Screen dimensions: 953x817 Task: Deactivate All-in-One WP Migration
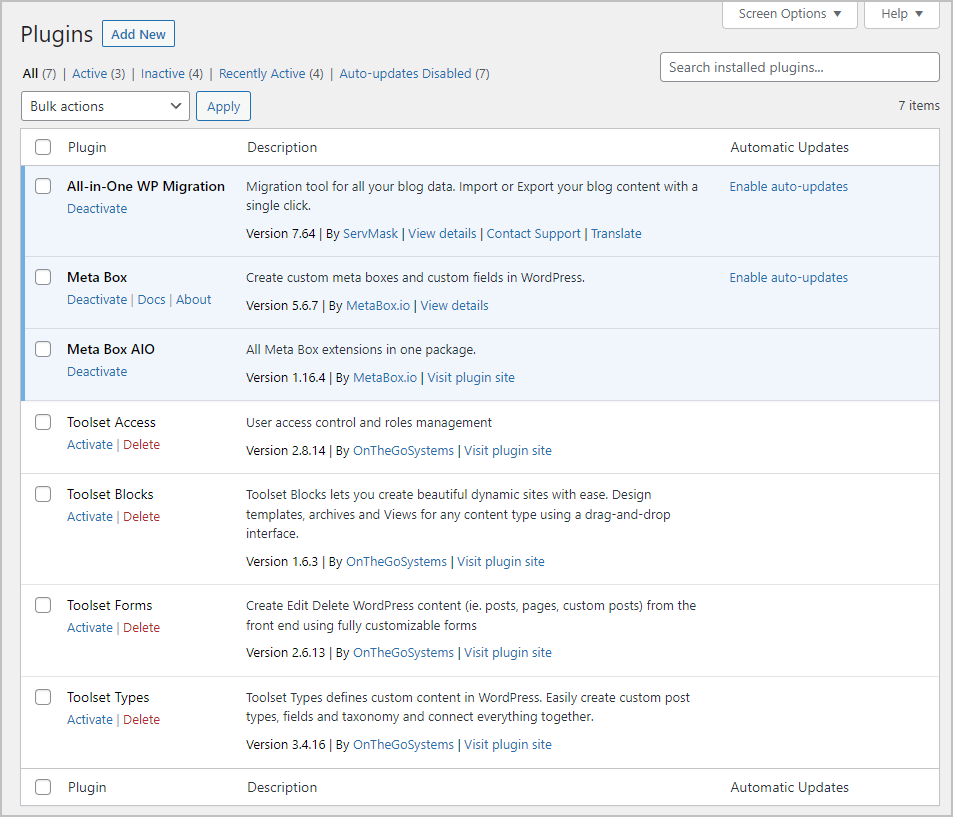pyautogui.click(x=97, y=209)
